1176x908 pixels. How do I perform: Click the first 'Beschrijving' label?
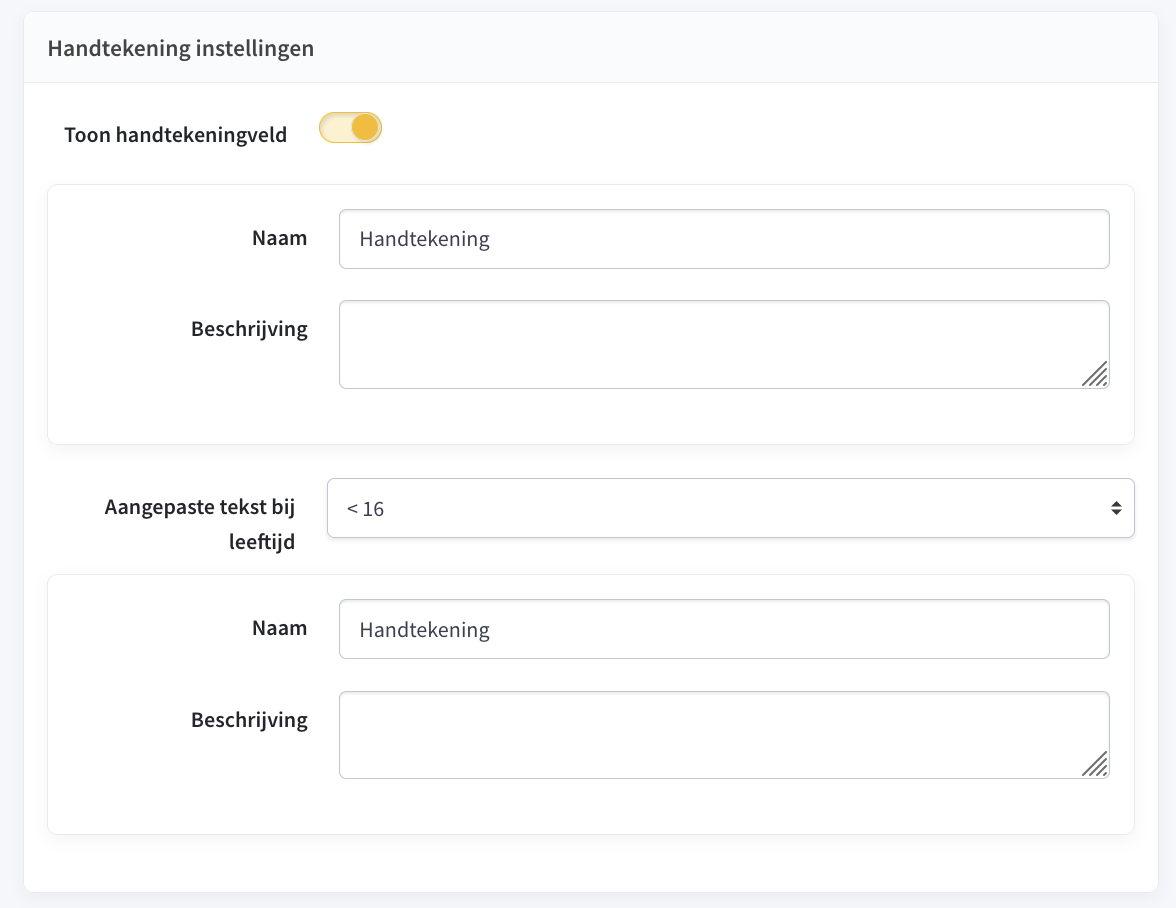[x=249, y=329]
